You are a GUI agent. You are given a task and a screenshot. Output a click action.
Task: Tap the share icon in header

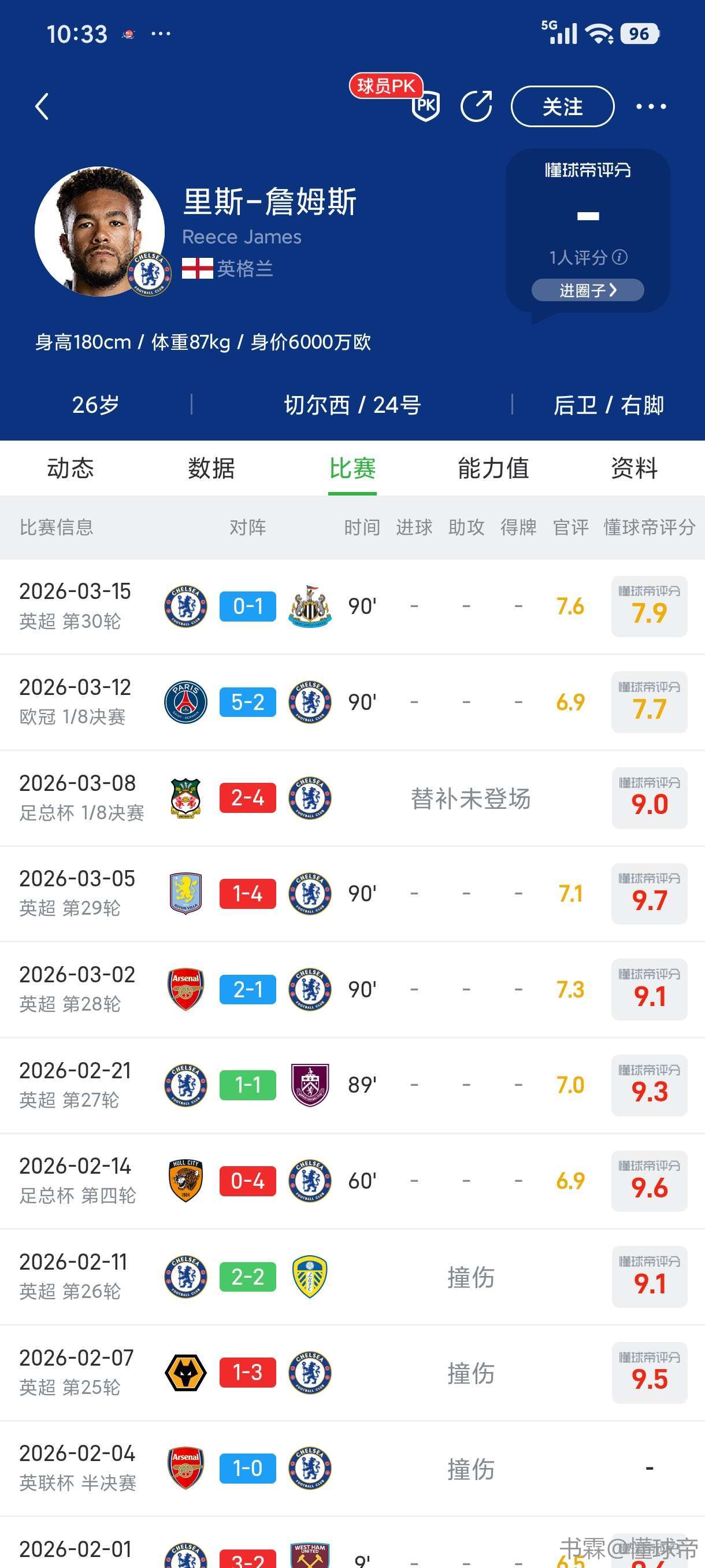tap(476, 106)
